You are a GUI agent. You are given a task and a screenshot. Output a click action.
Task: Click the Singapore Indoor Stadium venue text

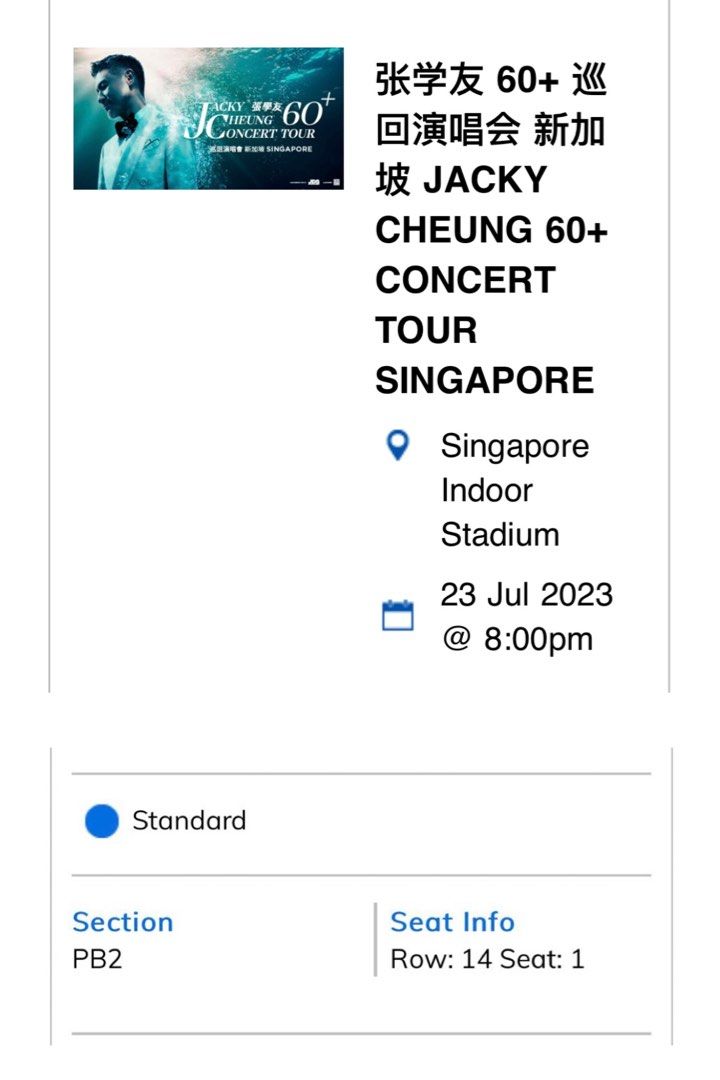(x=512, y=489)
